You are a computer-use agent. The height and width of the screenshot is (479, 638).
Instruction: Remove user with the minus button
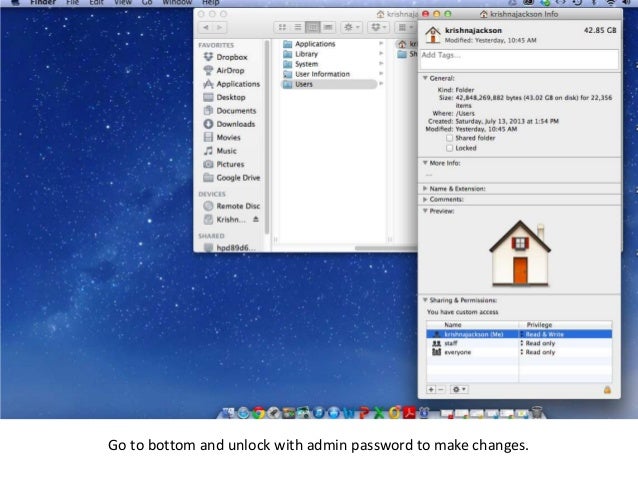tap(440, 389)
